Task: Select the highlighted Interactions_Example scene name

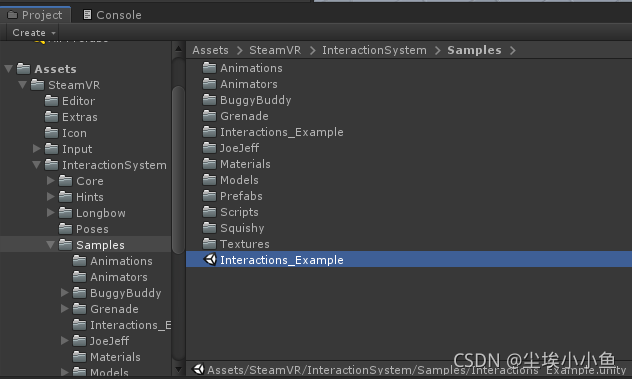Action: (x=282, y=260)
